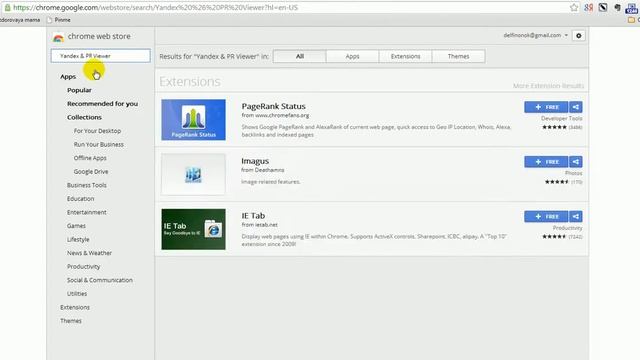640x360 pixels.
Task: Click the black square extension icon in toolbar
Action: tap(603, 7)
